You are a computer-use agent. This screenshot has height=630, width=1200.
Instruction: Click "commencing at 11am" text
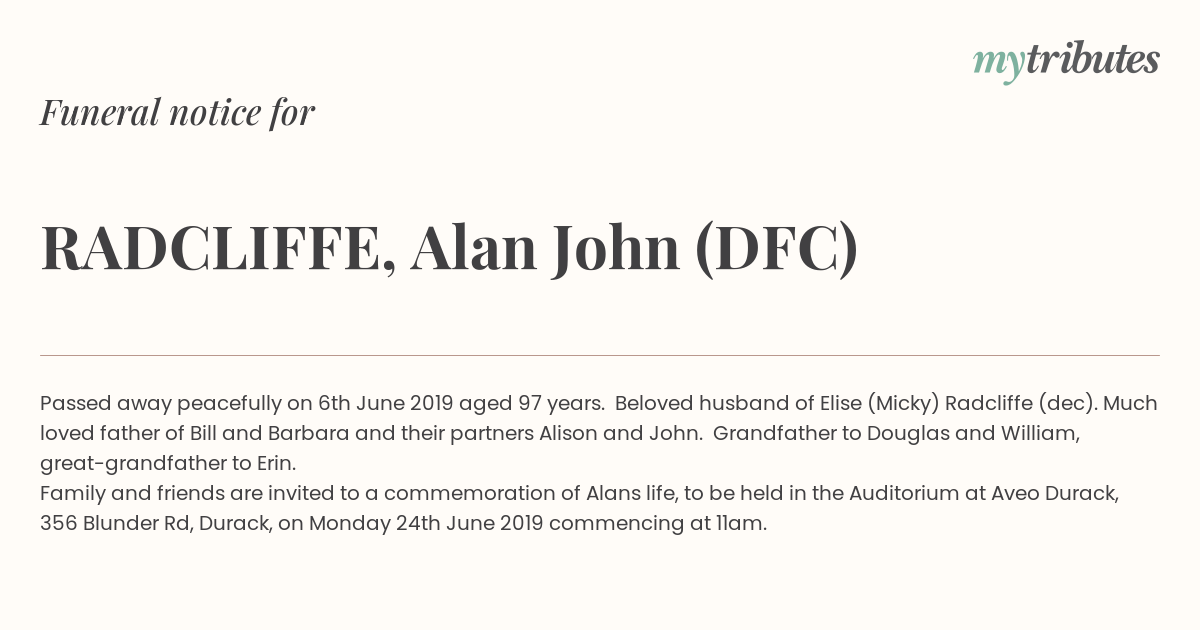658,524
